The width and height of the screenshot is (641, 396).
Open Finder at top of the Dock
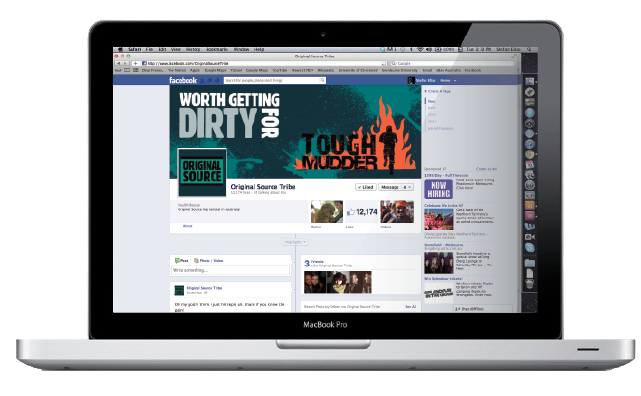[x=529, y=81]
